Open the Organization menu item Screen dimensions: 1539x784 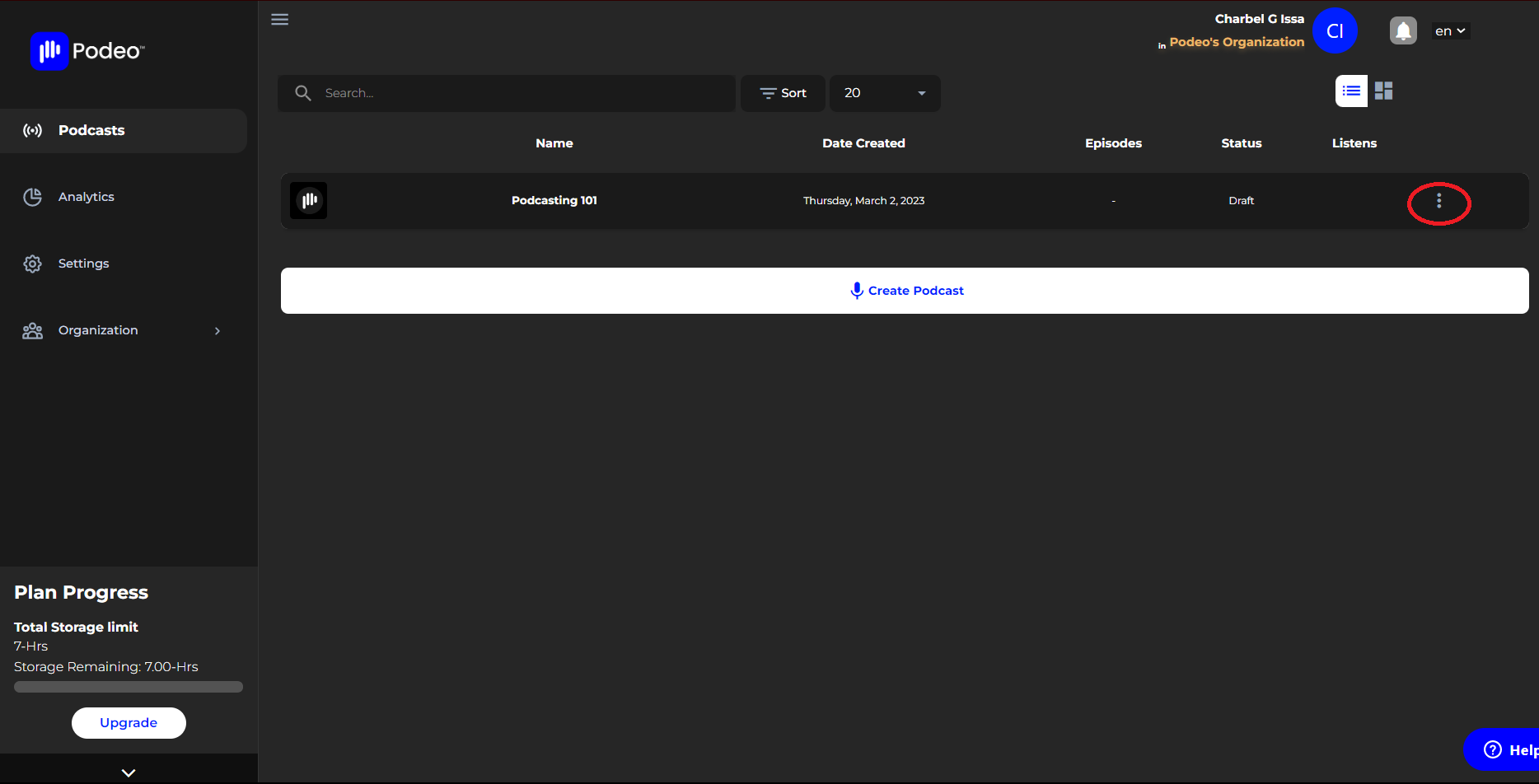[x=98, y=330]
